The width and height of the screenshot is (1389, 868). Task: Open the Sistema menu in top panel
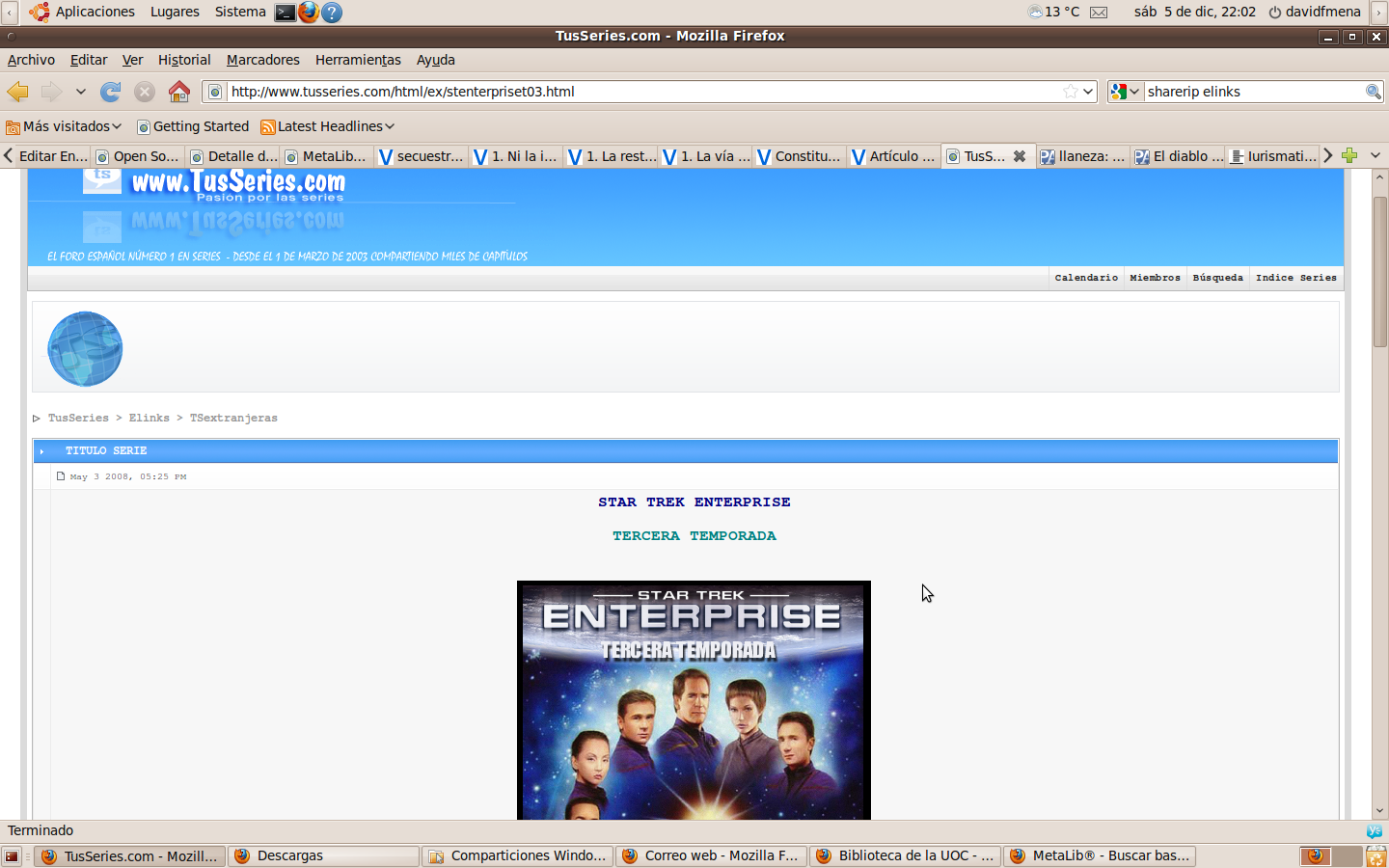coord(240,12)
